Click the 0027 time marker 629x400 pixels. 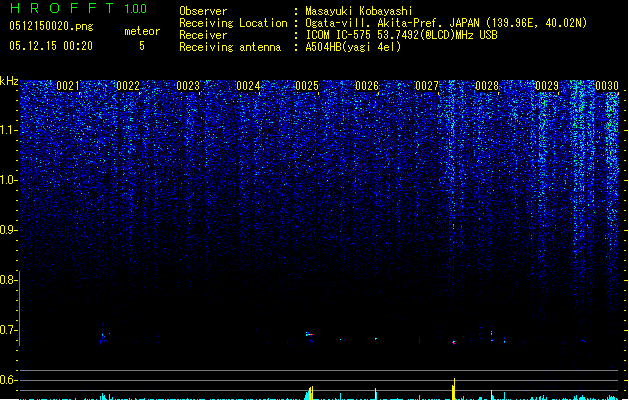point(427,86)
